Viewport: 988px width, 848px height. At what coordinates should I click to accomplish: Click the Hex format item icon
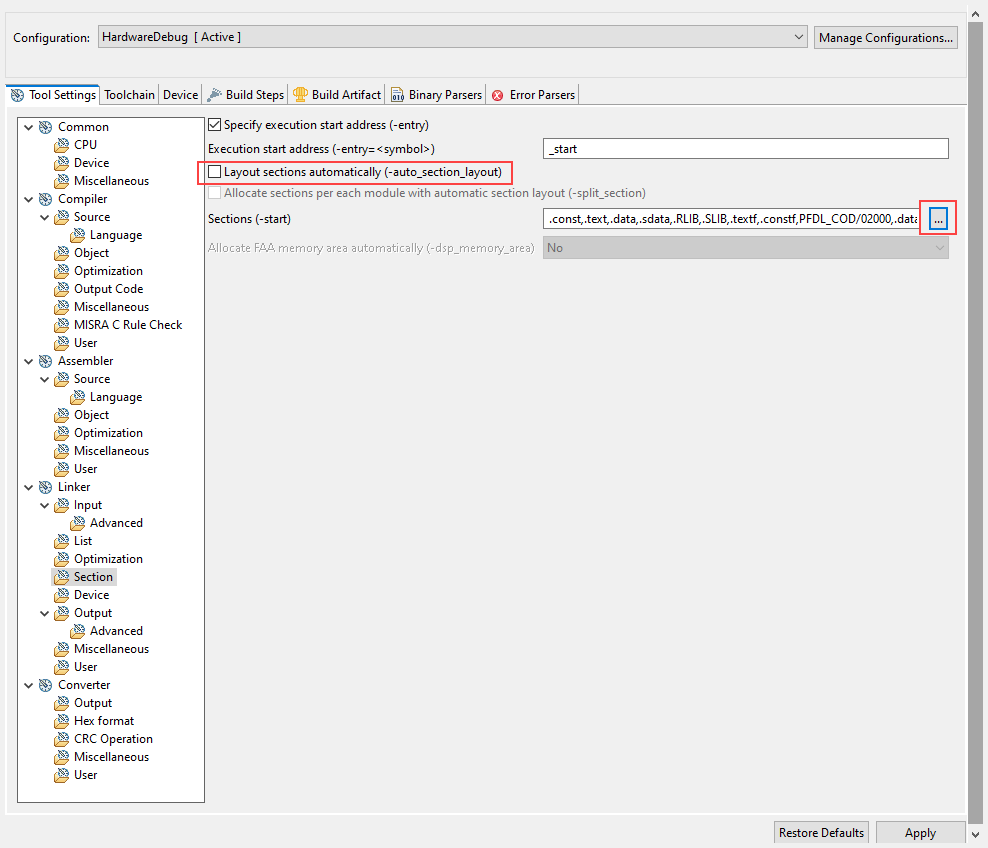pos(62,721)
